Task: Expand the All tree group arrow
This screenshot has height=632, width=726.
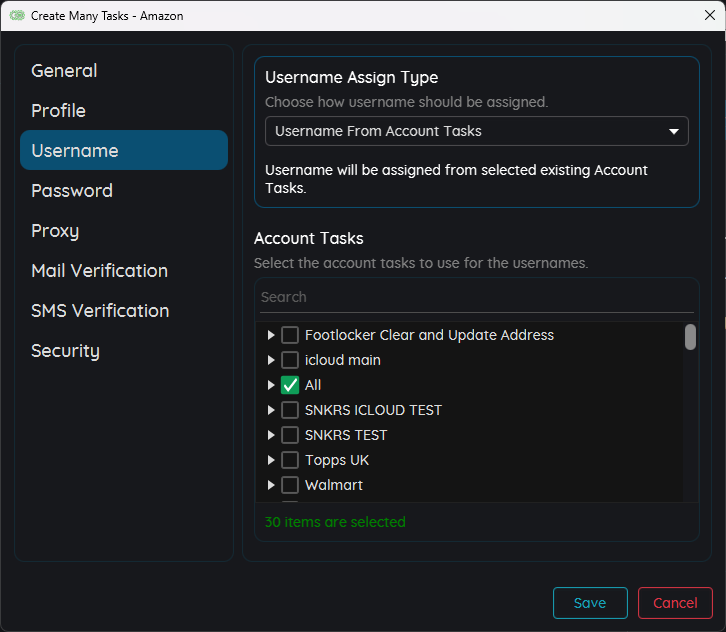Action: click(271, 385)
